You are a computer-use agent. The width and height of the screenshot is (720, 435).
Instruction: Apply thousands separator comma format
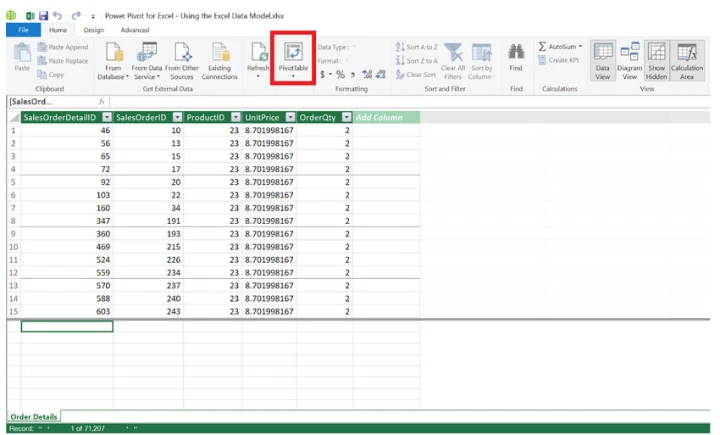coord(353,74)
